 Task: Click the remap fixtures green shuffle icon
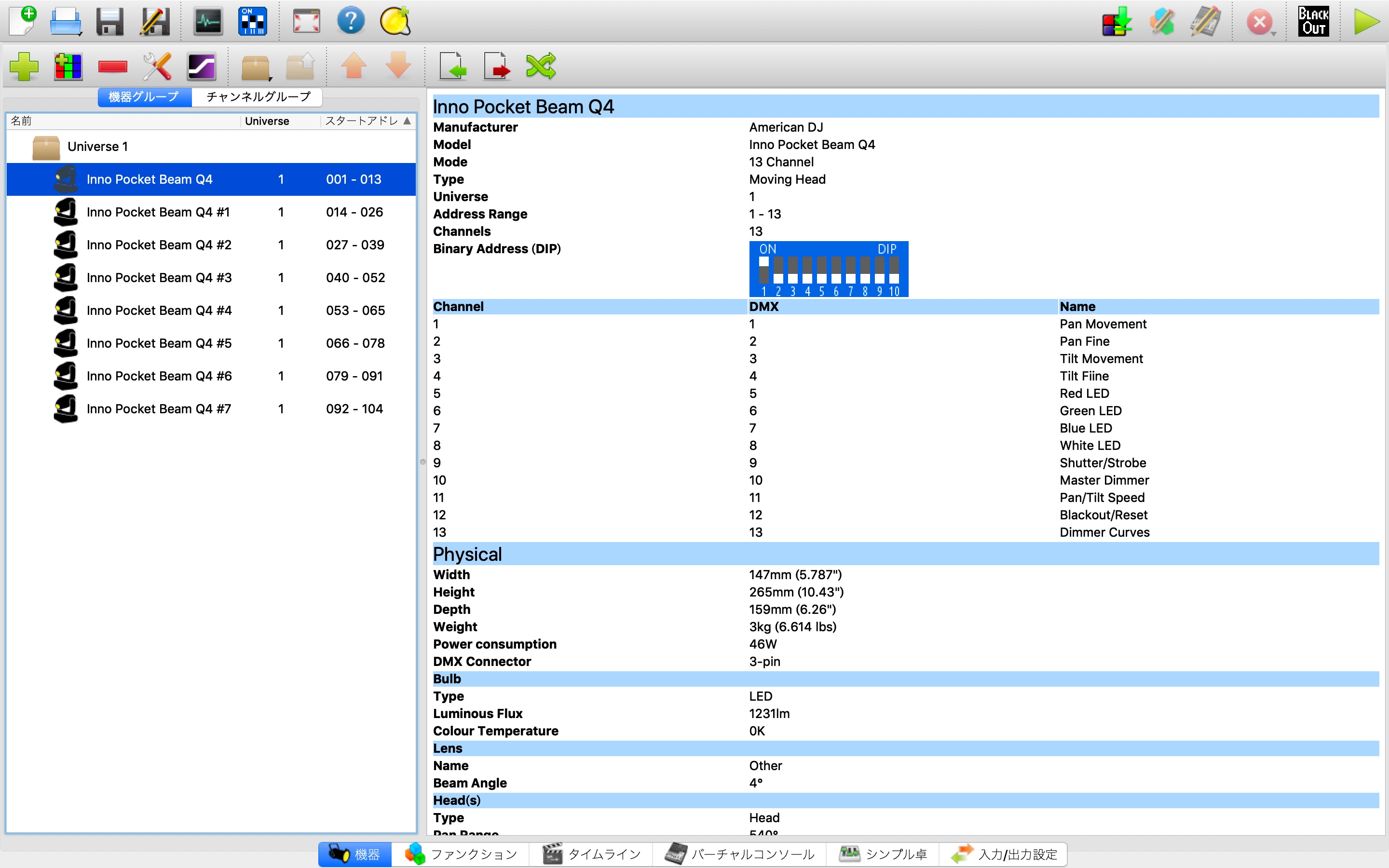point(541,66)
